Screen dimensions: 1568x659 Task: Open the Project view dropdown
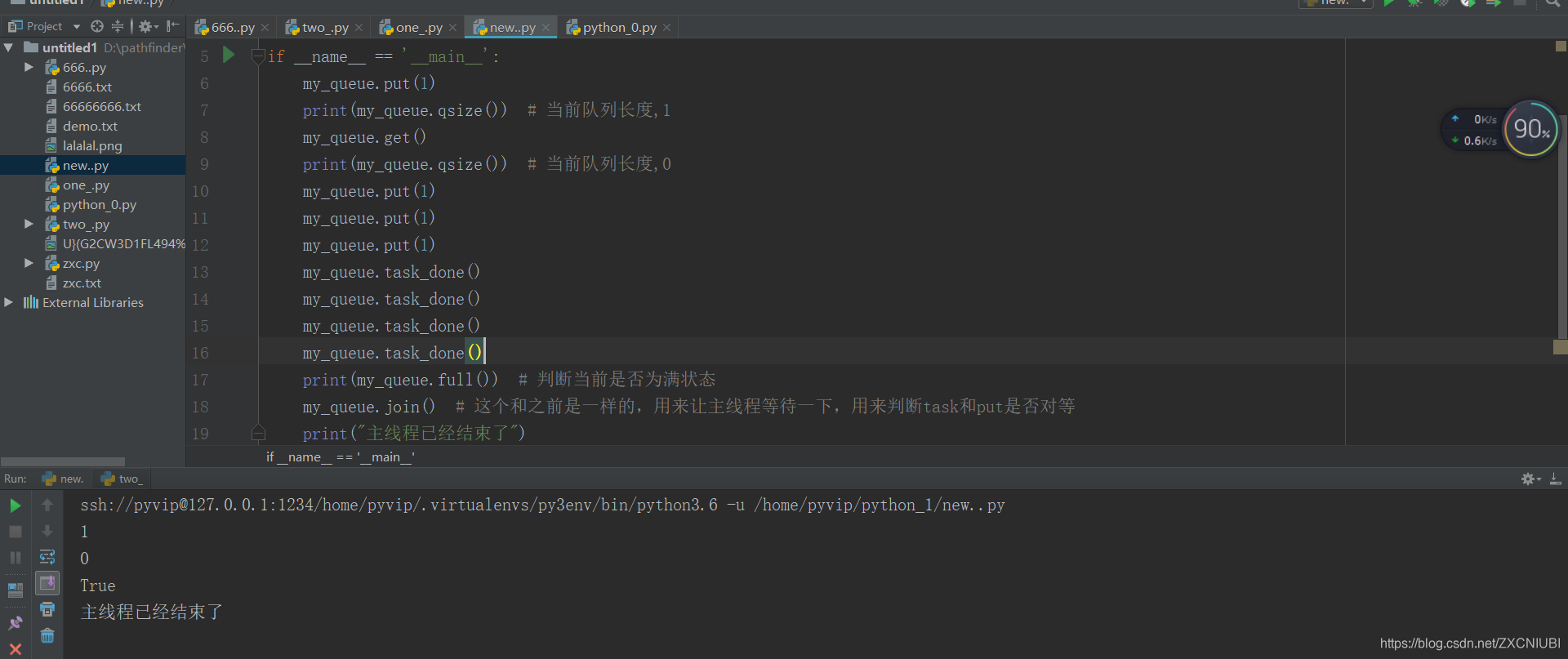point(77,27)
